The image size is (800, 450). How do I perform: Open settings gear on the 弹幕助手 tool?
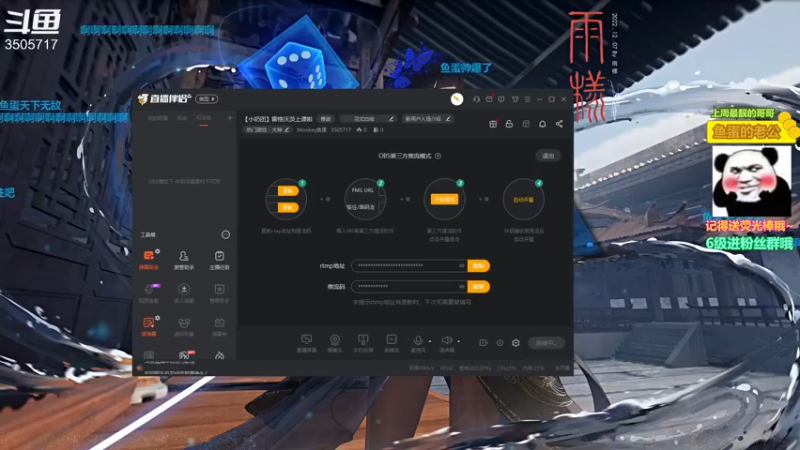(x=158, y=251)
